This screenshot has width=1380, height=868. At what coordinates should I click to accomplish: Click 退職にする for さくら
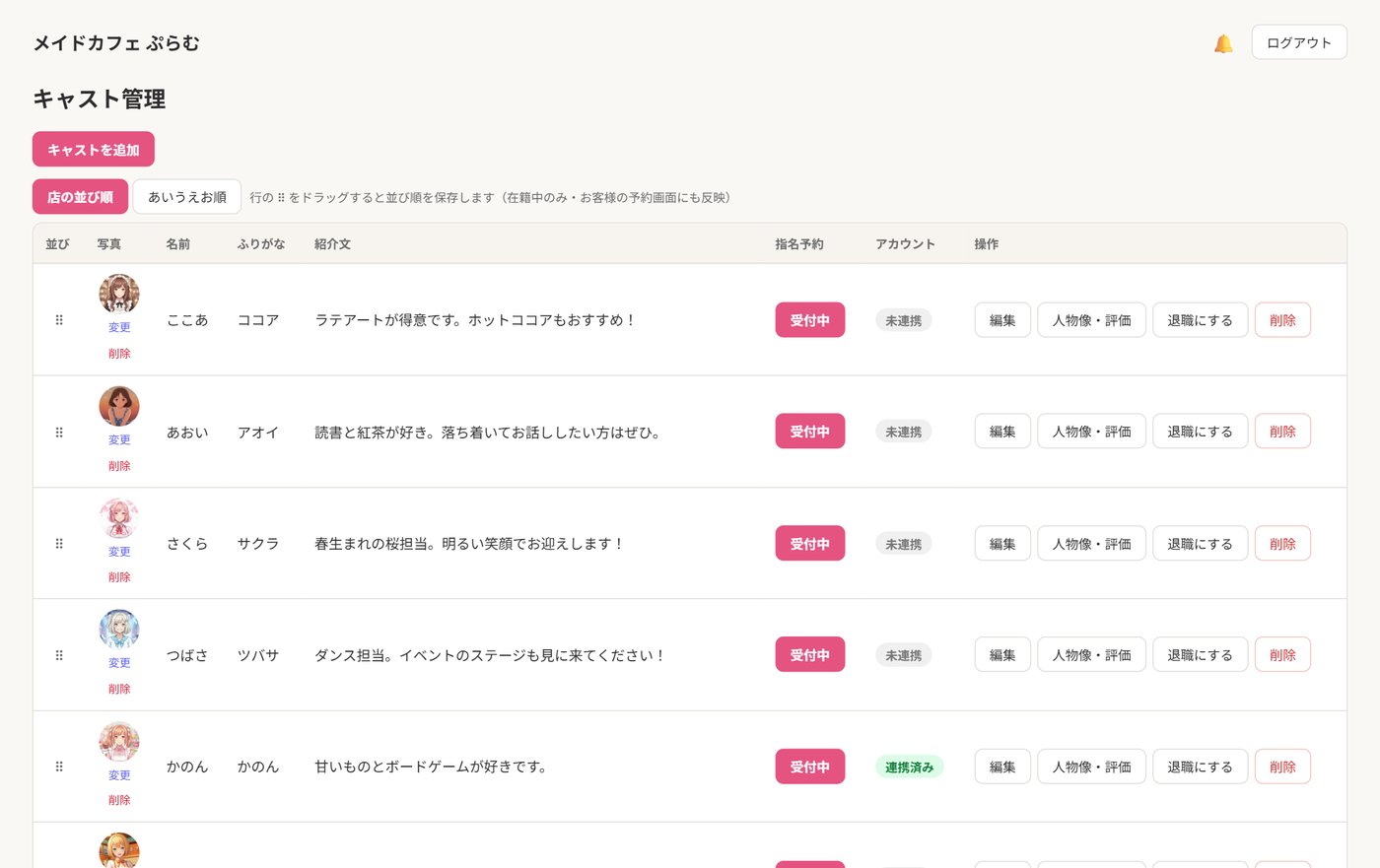click(1201, 544)
